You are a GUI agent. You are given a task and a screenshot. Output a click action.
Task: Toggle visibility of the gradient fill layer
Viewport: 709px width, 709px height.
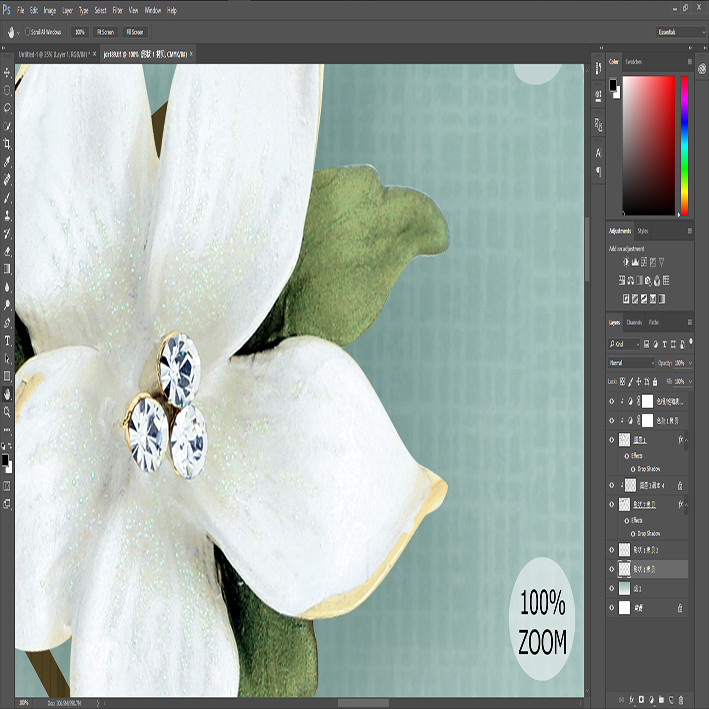click(612, 588)
